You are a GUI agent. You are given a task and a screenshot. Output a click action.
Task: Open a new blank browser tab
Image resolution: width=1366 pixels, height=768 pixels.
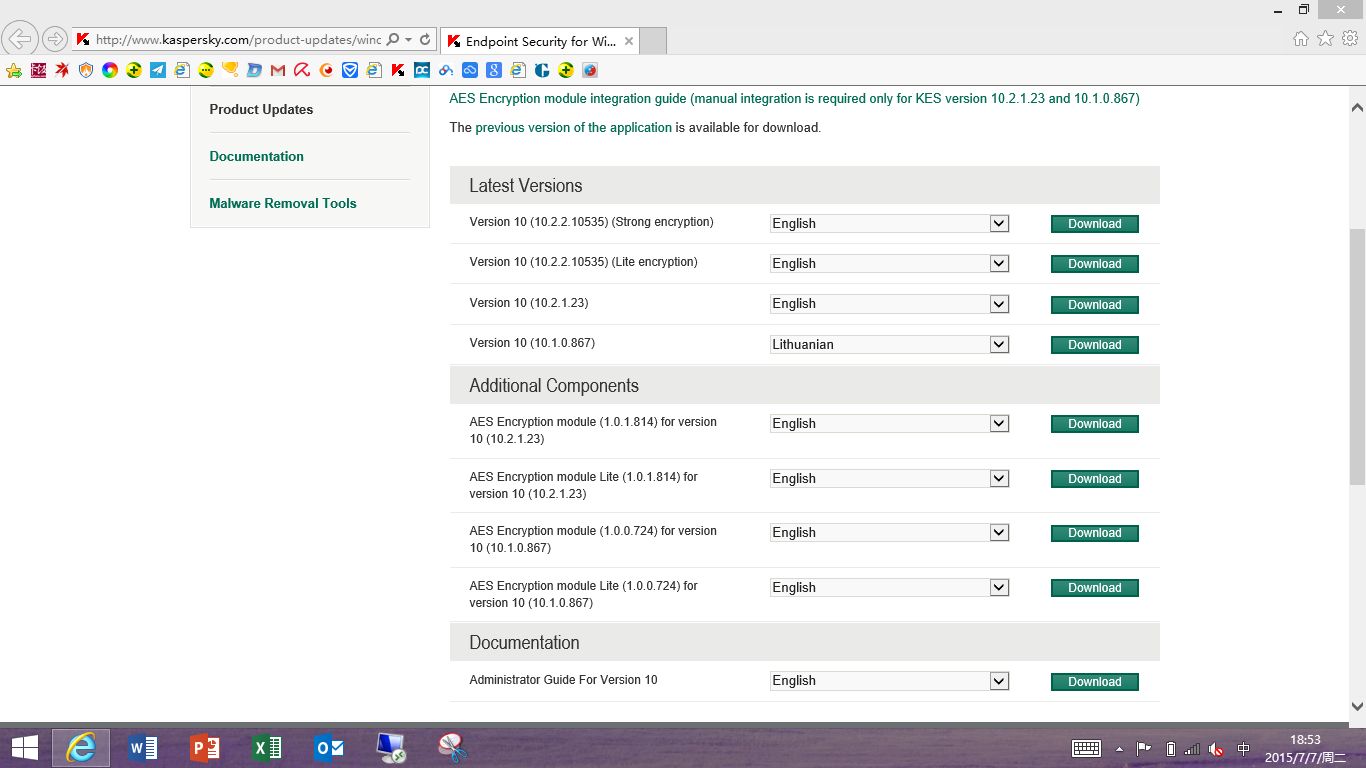point(653,41)
